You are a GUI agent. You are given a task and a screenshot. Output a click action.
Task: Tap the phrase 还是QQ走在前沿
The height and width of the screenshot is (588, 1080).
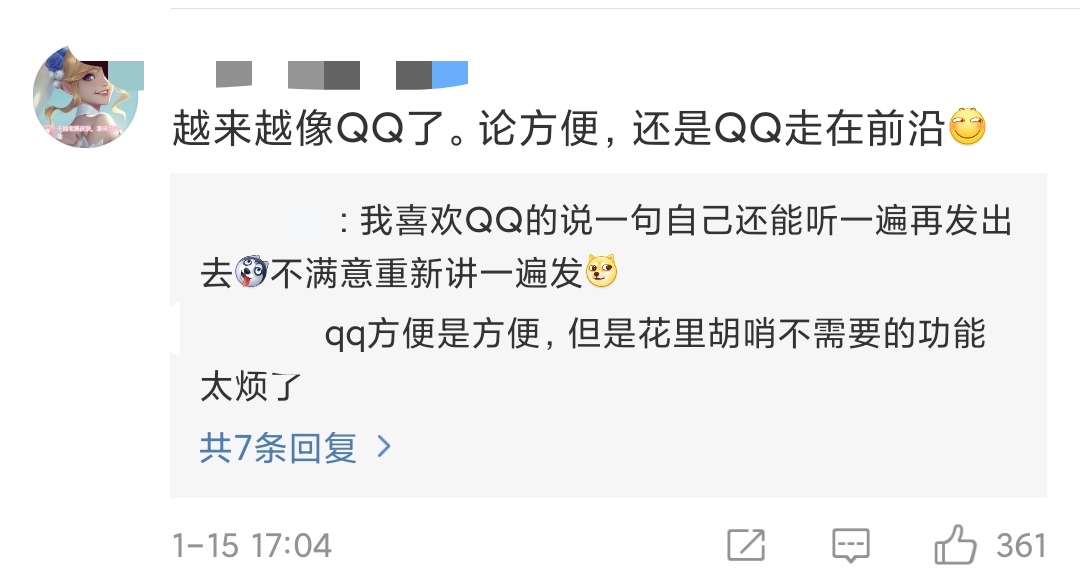(x=788, y=128)
